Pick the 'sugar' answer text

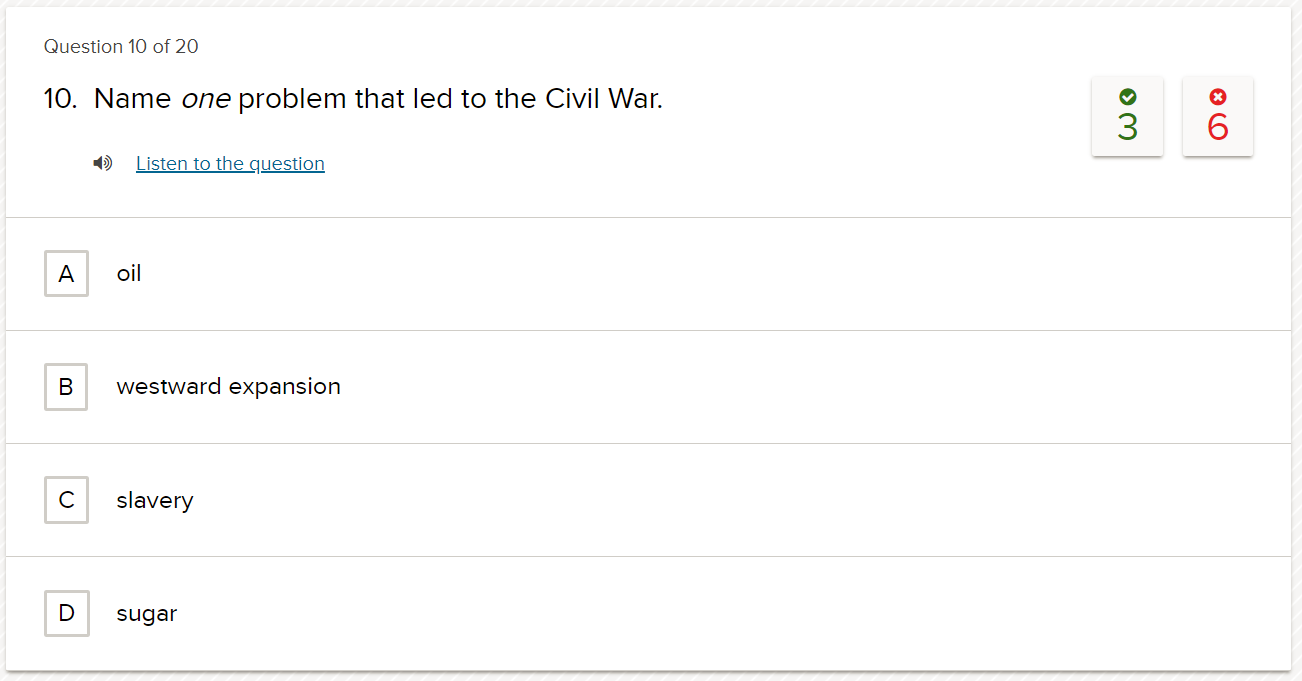146,614
